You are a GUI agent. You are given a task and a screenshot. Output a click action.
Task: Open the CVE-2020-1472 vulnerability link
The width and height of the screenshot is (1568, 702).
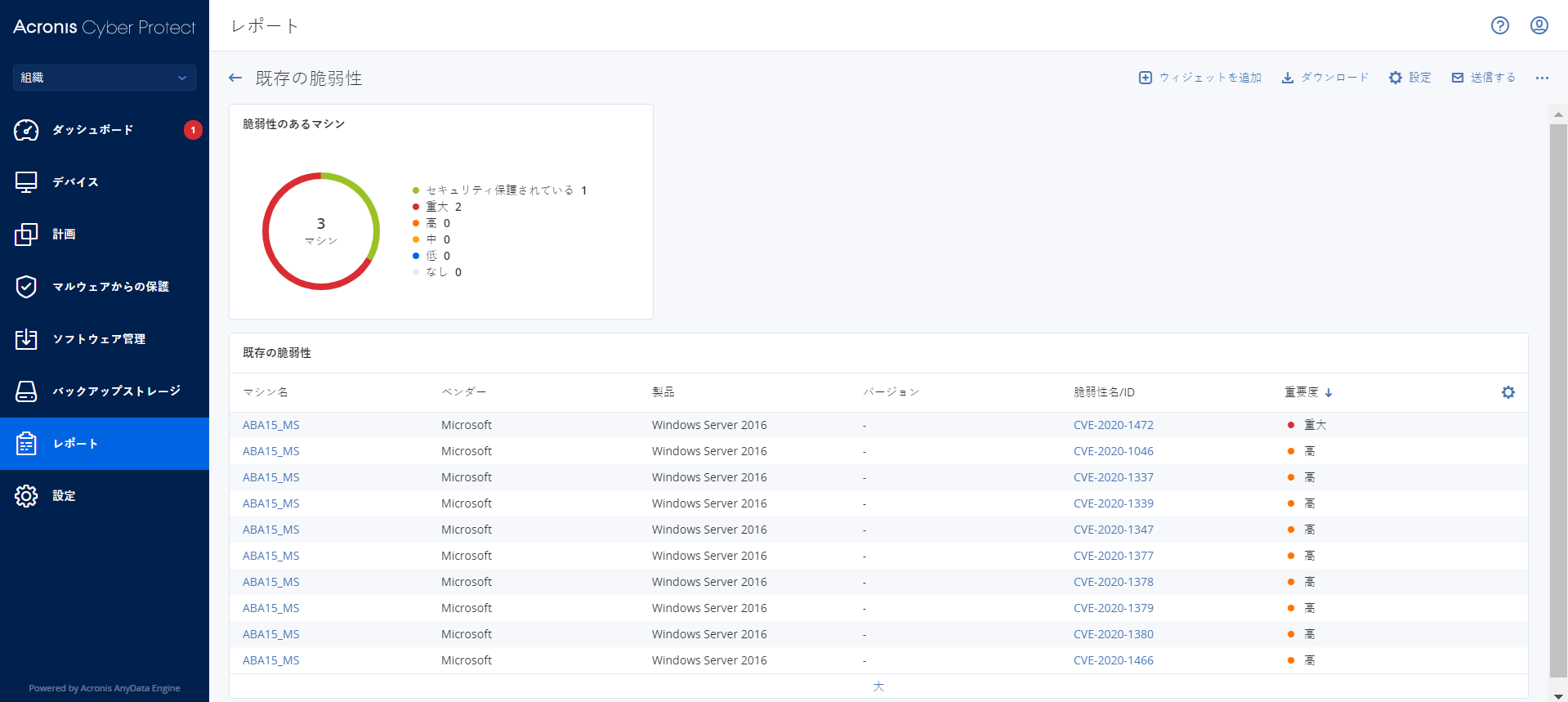pyautogui.click(x=1113, y=425)
